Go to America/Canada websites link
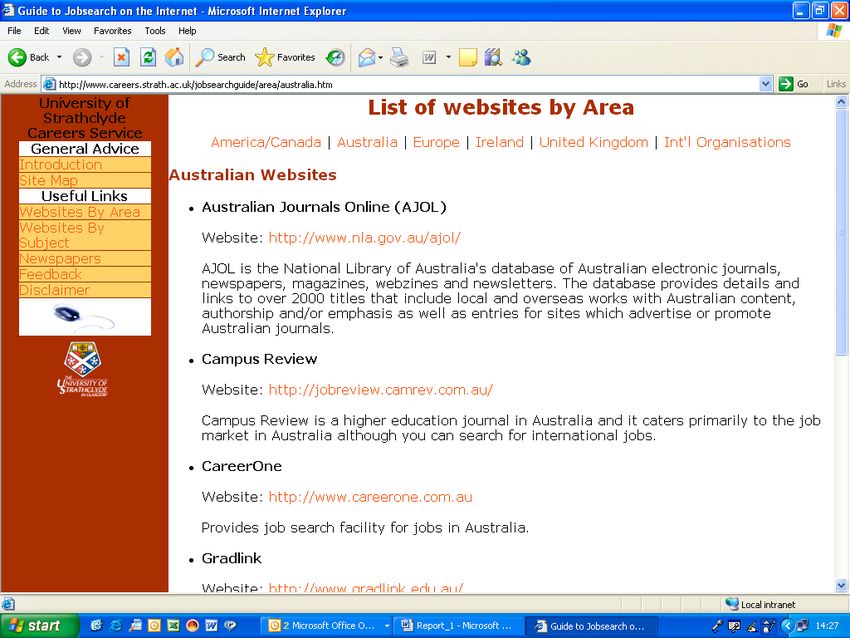 pyautogui.click(x=266, y=142)
